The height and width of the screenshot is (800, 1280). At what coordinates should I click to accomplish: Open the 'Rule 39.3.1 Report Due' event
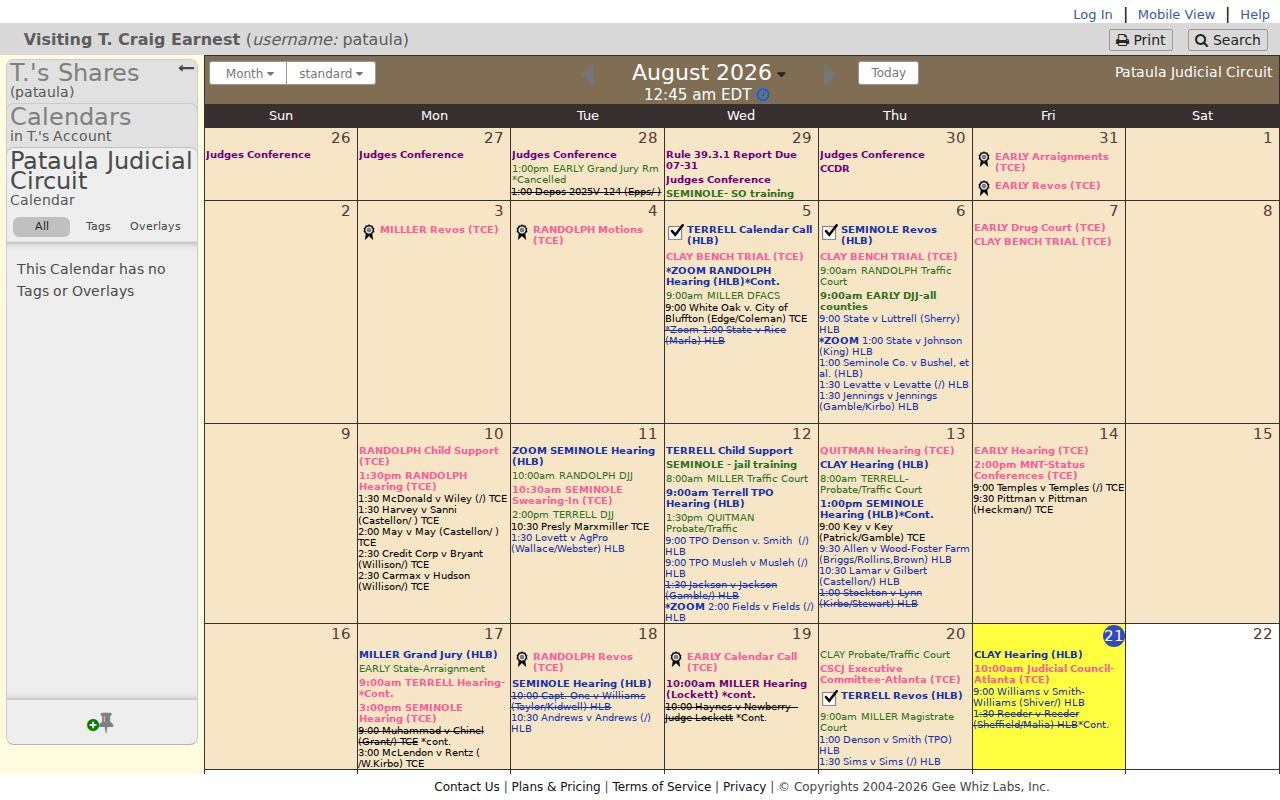731,160
